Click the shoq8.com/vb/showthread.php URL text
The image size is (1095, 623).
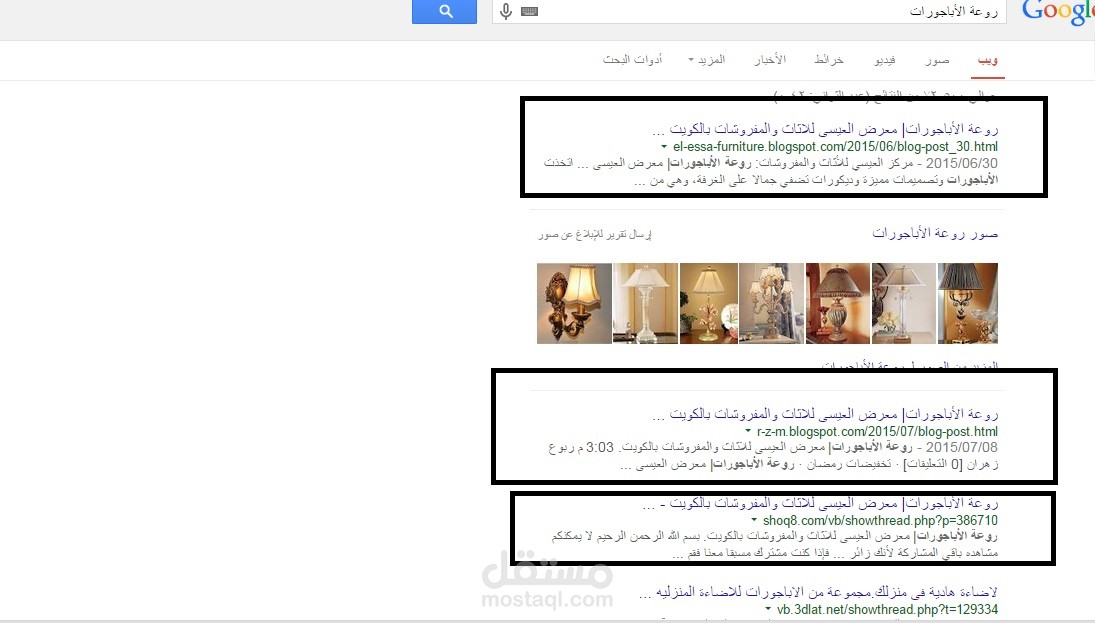880,520
